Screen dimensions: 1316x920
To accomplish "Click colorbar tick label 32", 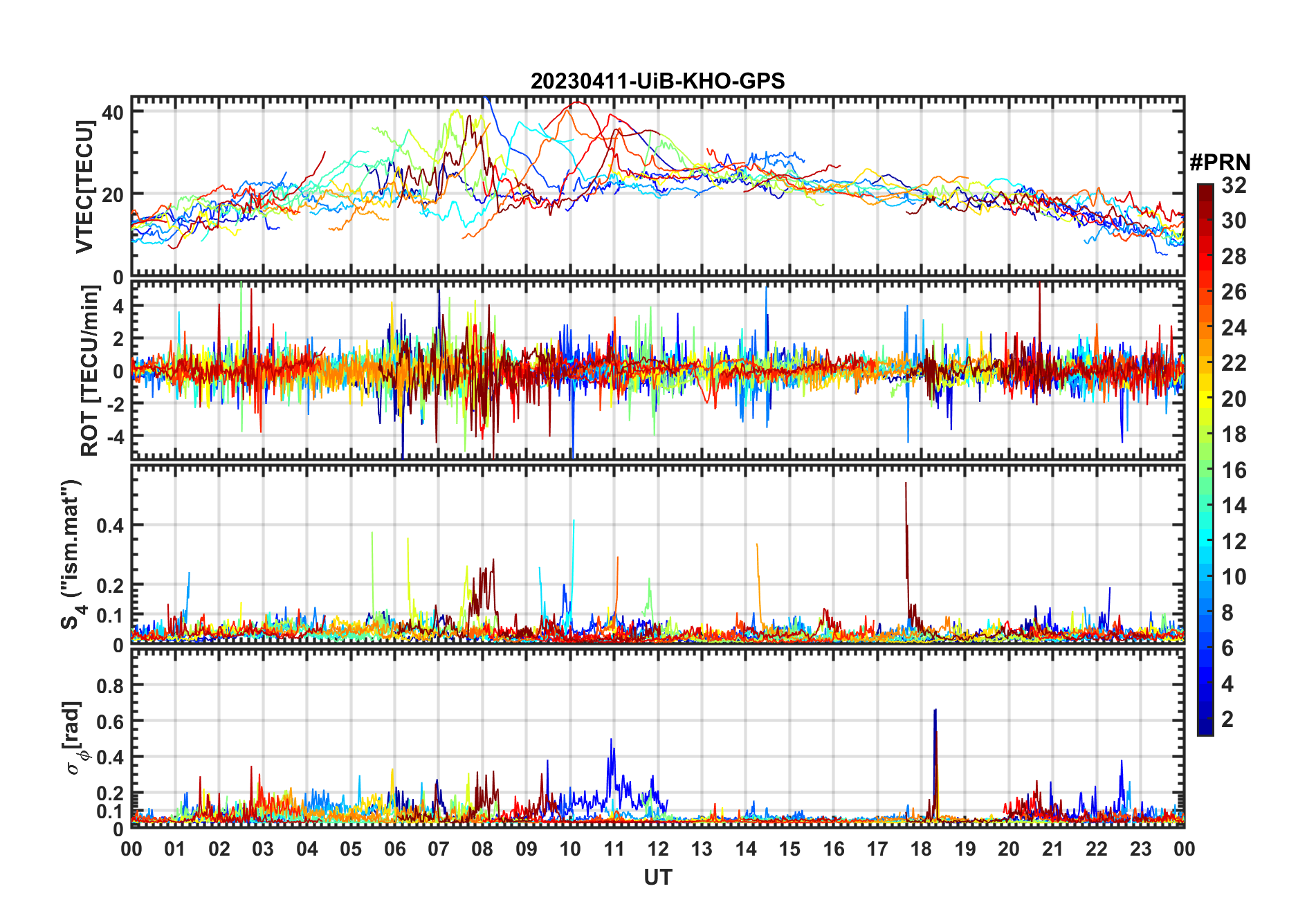I will pyautogui.click(x=1234, y=185).
